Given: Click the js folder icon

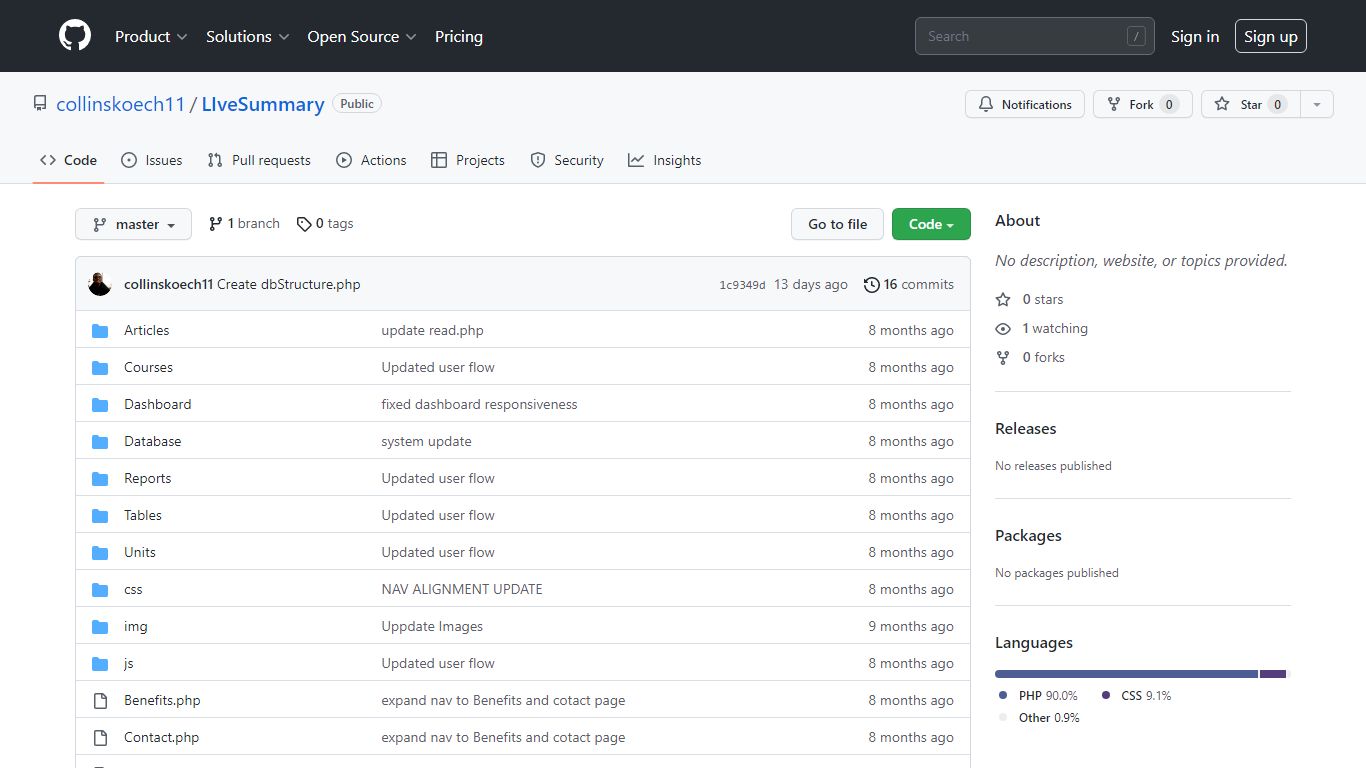Looking at the screenshot, I should pyautogui.click(x=100, y=663).
